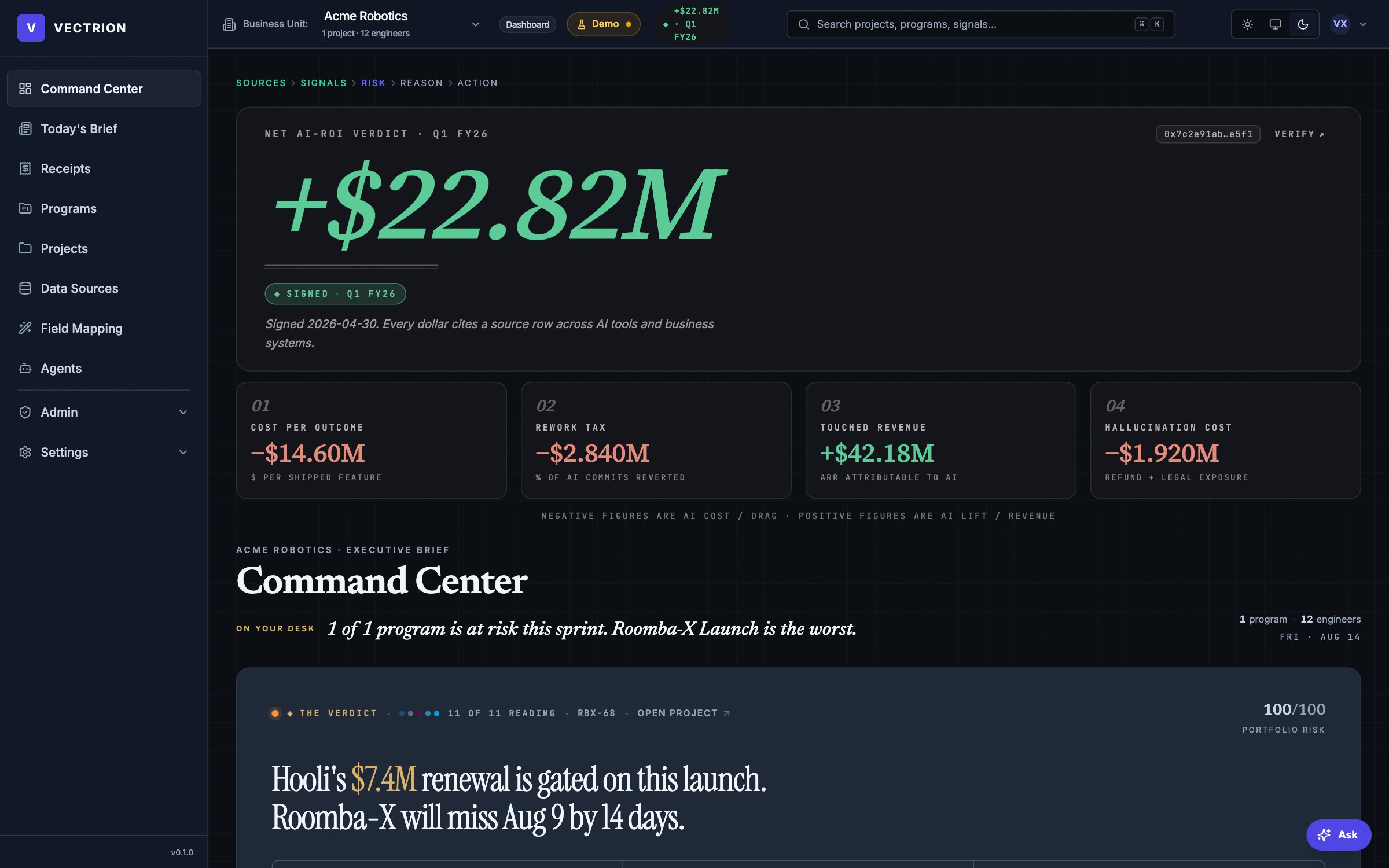Click the OPEN PROJECT link
This screenshot has height=868, width=1389.
coord(684,713)
